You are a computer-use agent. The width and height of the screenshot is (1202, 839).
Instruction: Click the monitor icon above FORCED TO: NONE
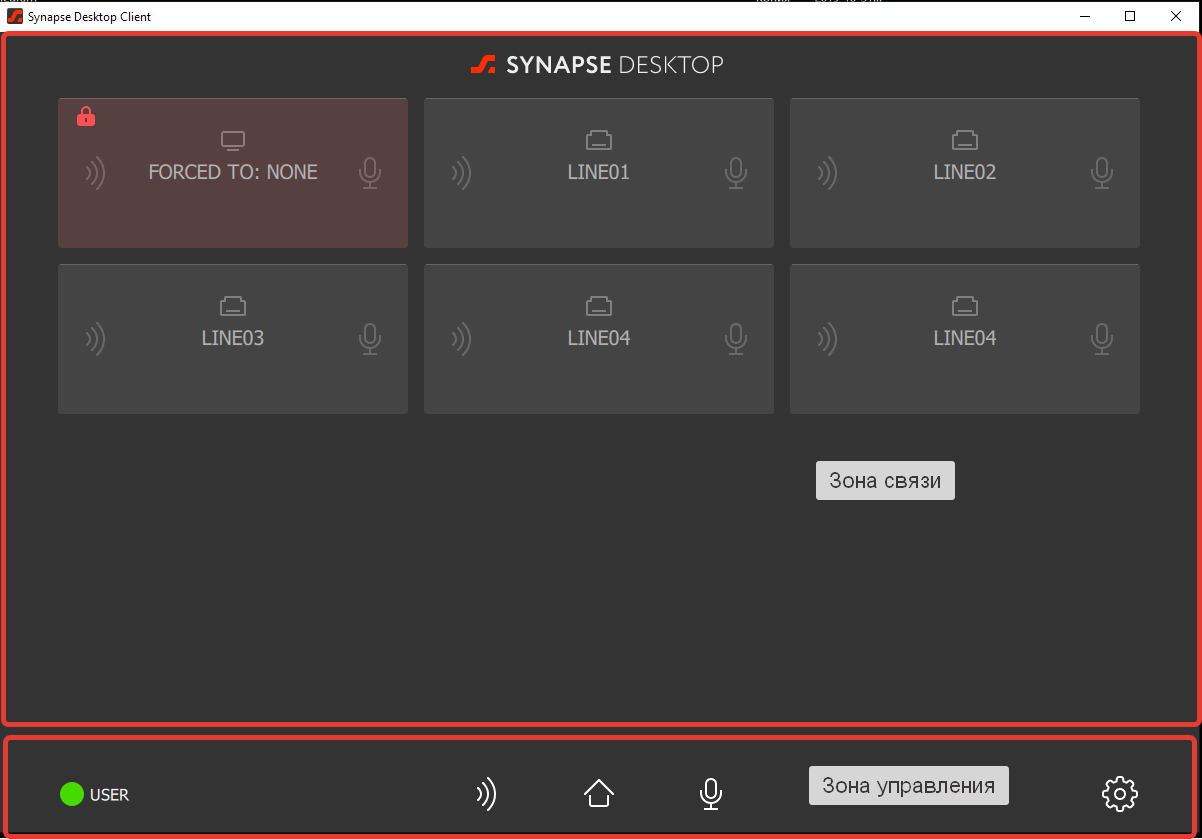coord(233,140)
